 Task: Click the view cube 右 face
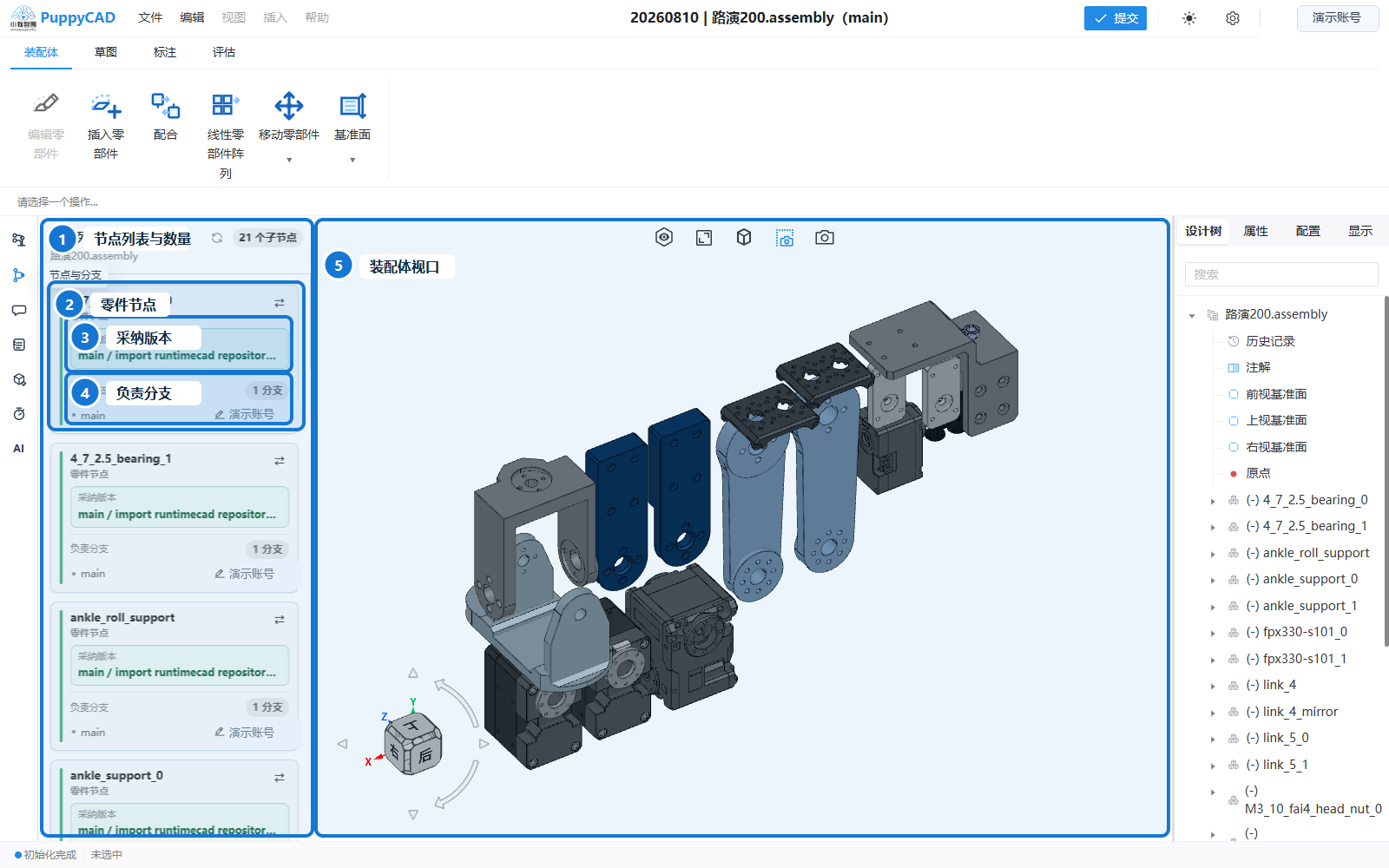[396, 751]
